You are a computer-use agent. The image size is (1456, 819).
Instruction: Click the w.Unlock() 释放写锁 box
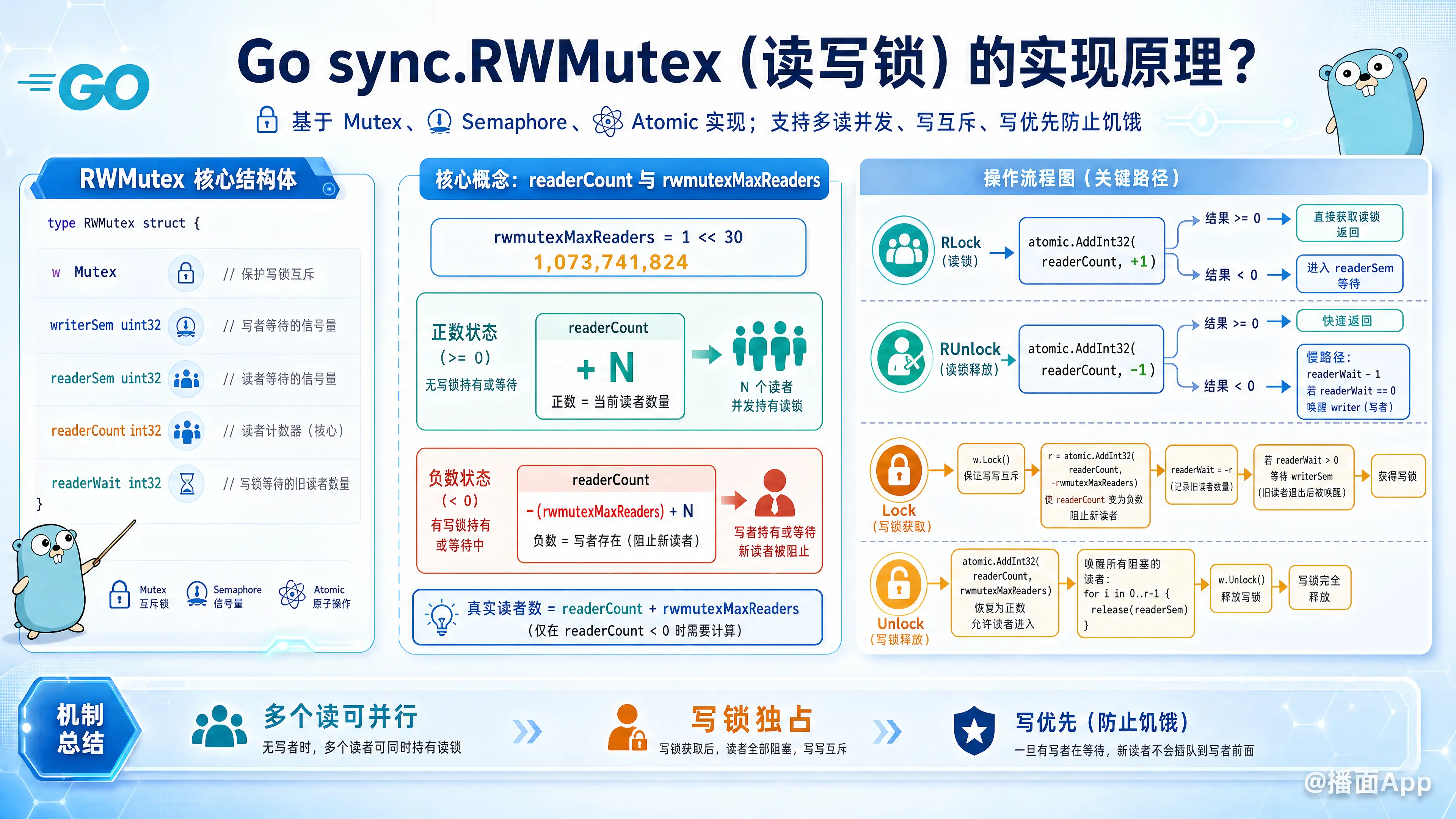[x=1241, y=588]
